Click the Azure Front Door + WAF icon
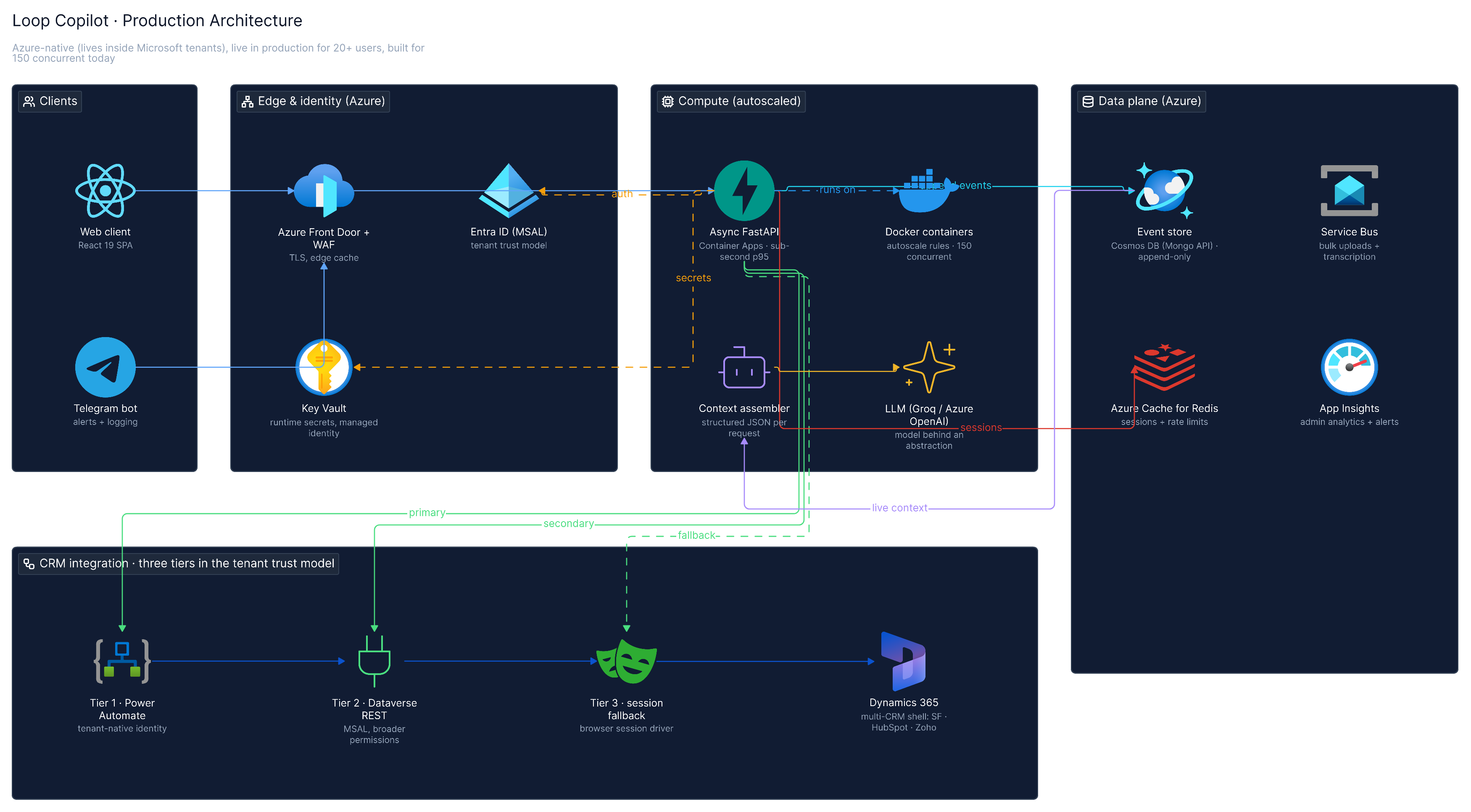The width and height of the screenshot is (1471, 812). point(324,191)
